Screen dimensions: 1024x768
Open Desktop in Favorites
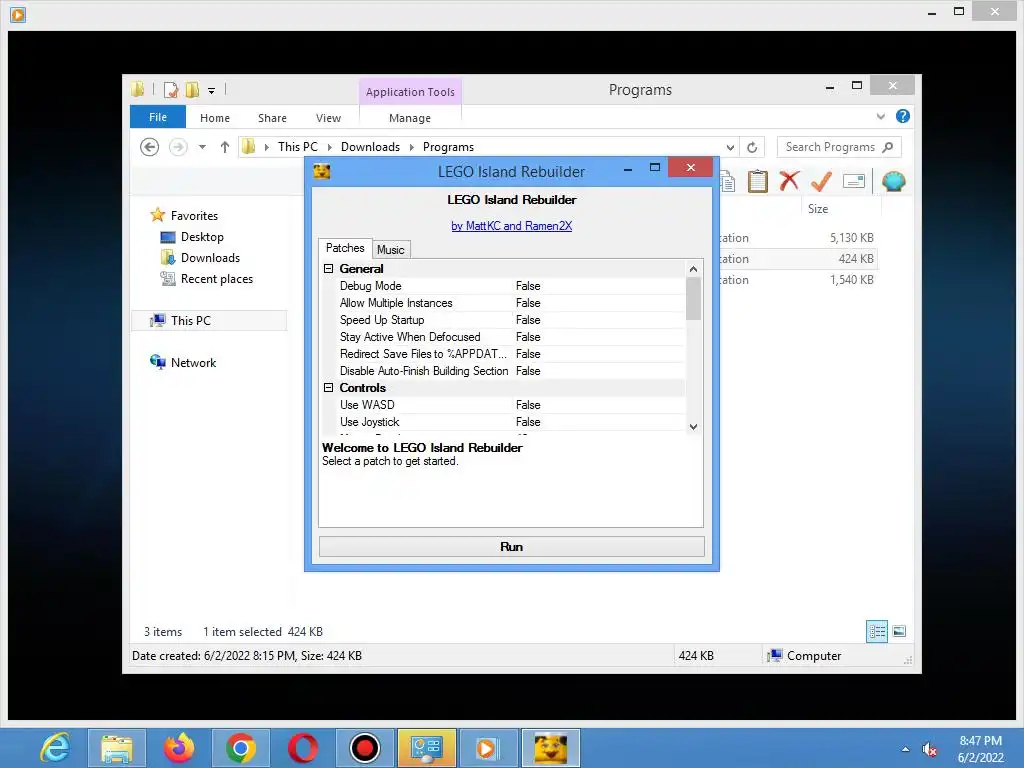click(x=202, y=236)
